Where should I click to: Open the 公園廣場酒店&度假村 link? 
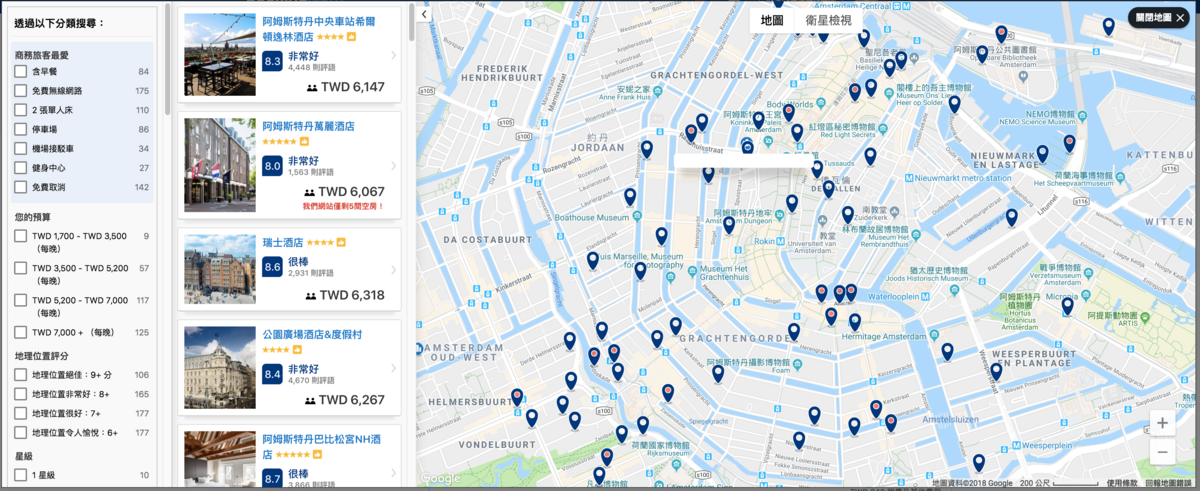(313, 335)
